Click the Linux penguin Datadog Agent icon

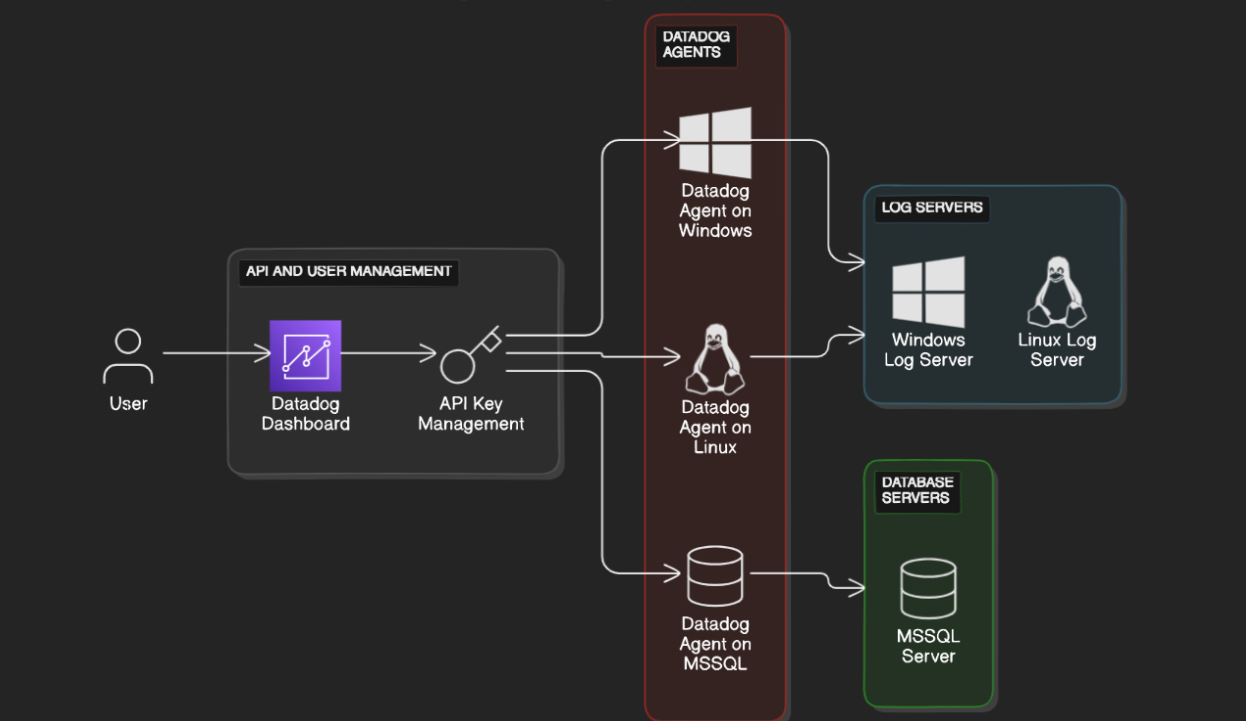coord(715,358)
